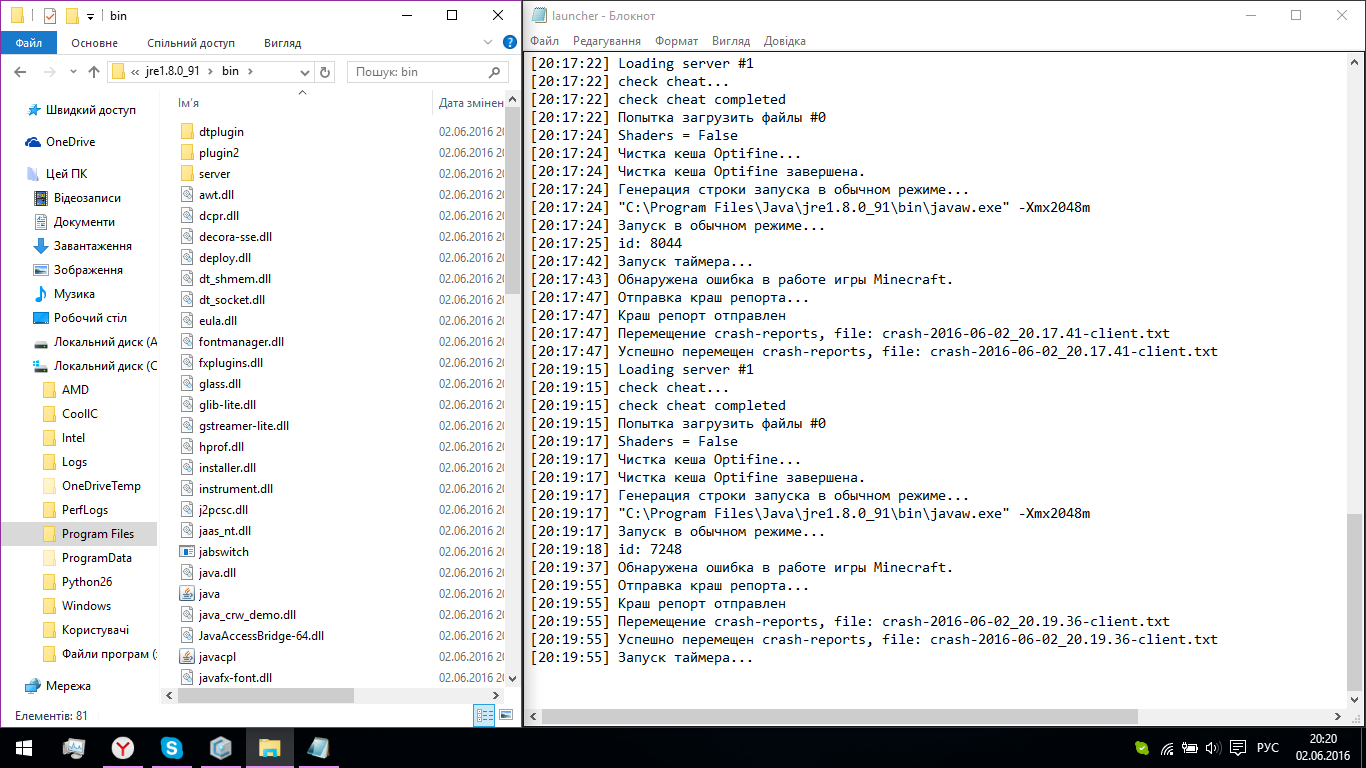Switch to the Вигляд ribbon tab
The width and height of the screenshot is (1366, 768).
point(282,43)
